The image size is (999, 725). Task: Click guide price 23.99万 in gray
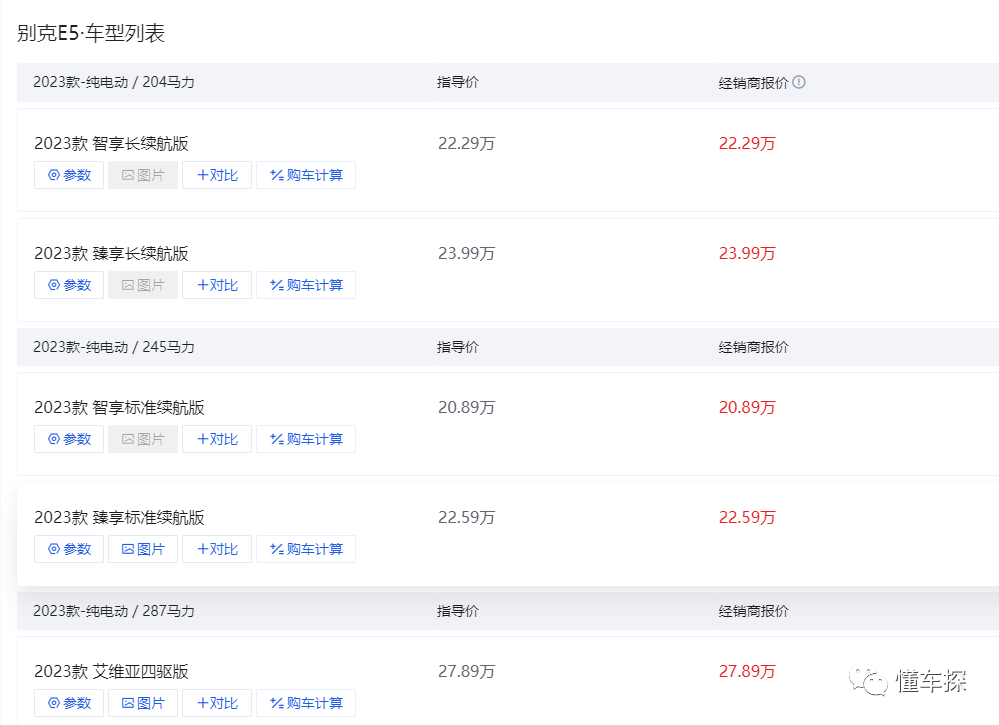pyautogui.click(x=466, y=254)
